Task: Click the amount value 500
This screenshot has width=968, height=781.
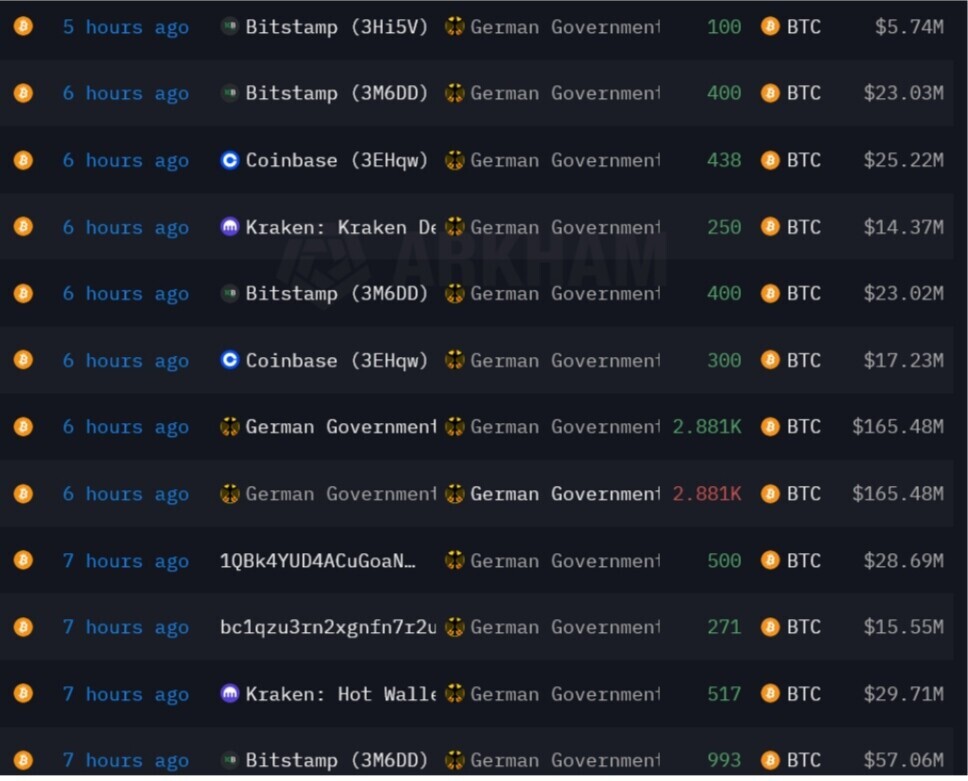Action: pyautogui.click(x=724, y=561)
